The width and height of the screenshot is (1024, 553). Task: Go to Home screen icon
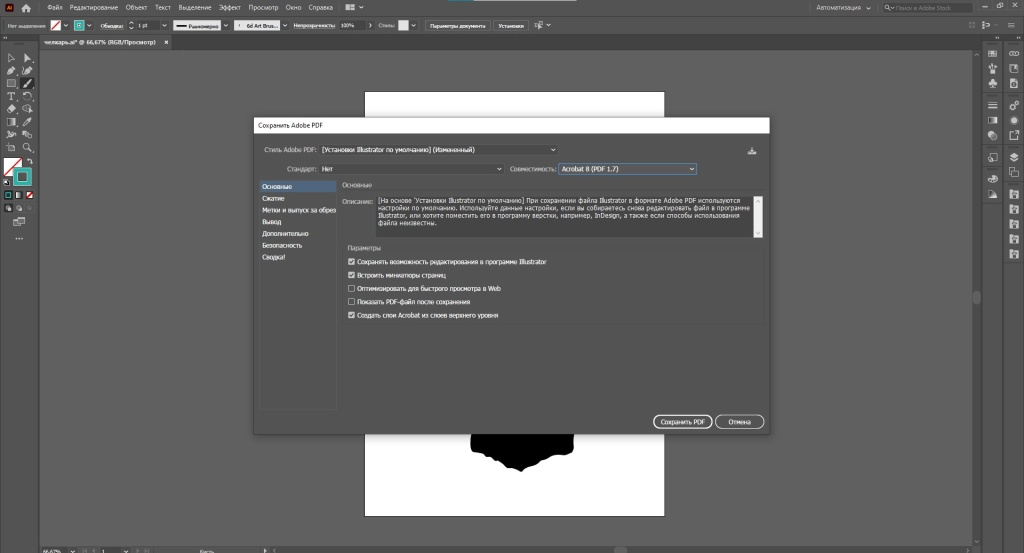pyautogui.click(x=26, y=8)
